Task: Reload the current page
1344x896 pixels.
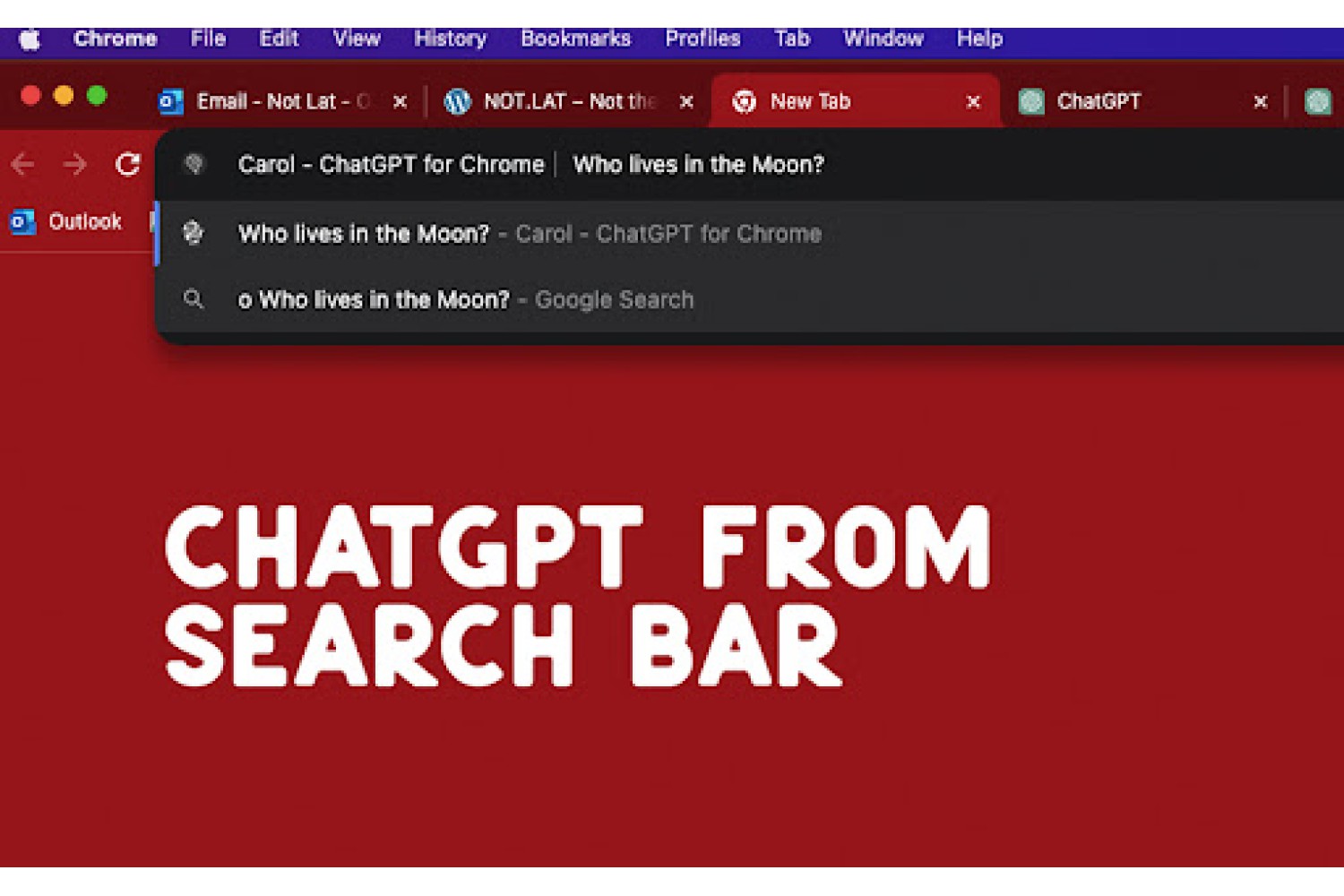Action: [128, 164]
